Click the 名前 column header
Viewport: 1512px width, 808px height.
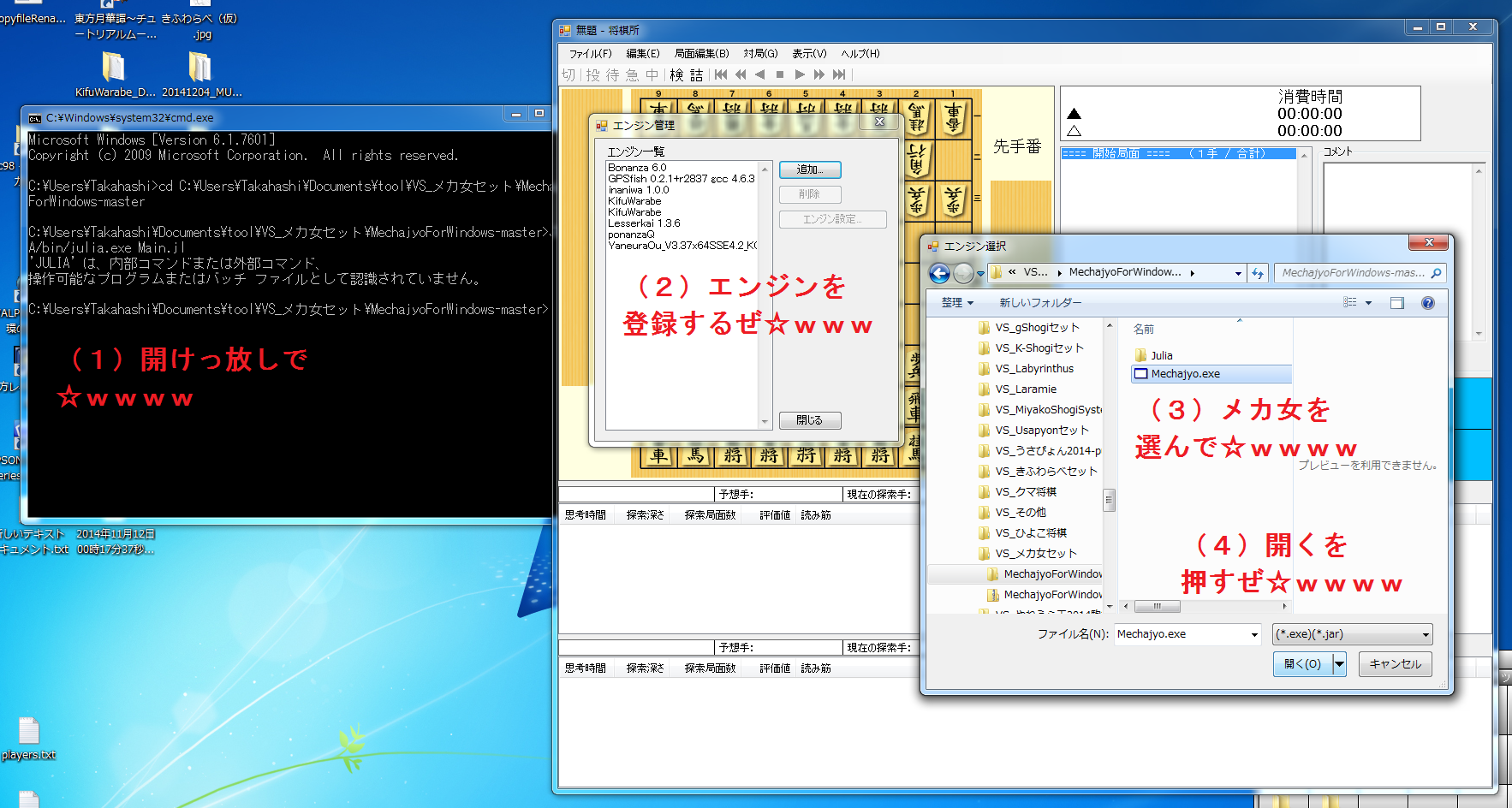click(x=1144, y=330)
